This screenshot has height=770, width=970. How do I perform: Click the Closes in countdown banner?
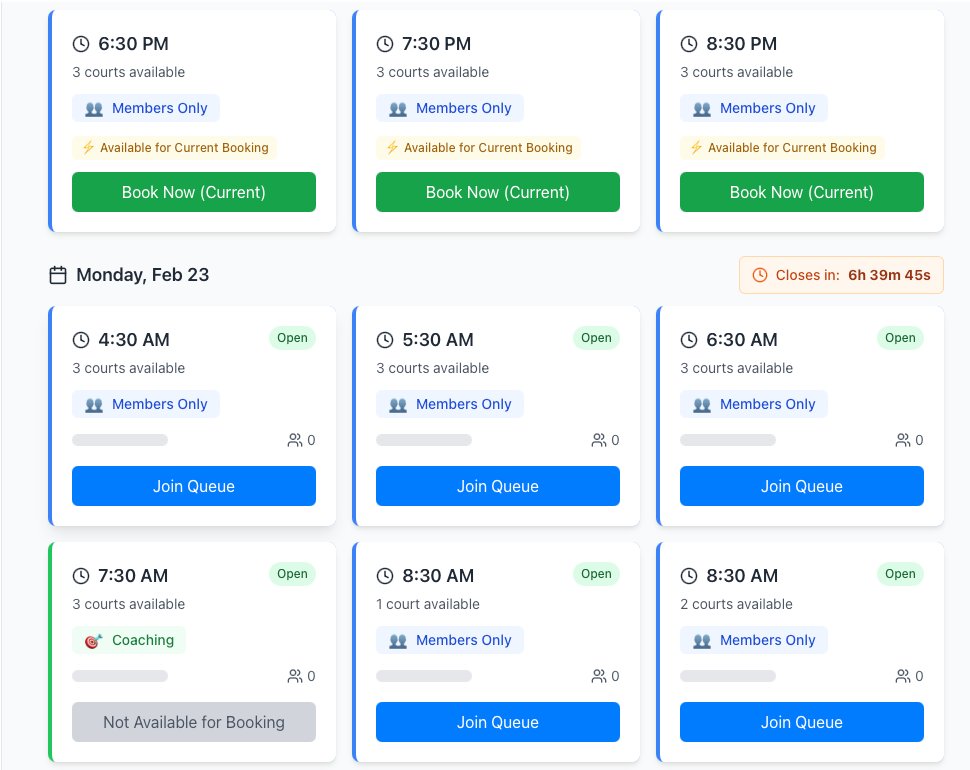(841, 274)
